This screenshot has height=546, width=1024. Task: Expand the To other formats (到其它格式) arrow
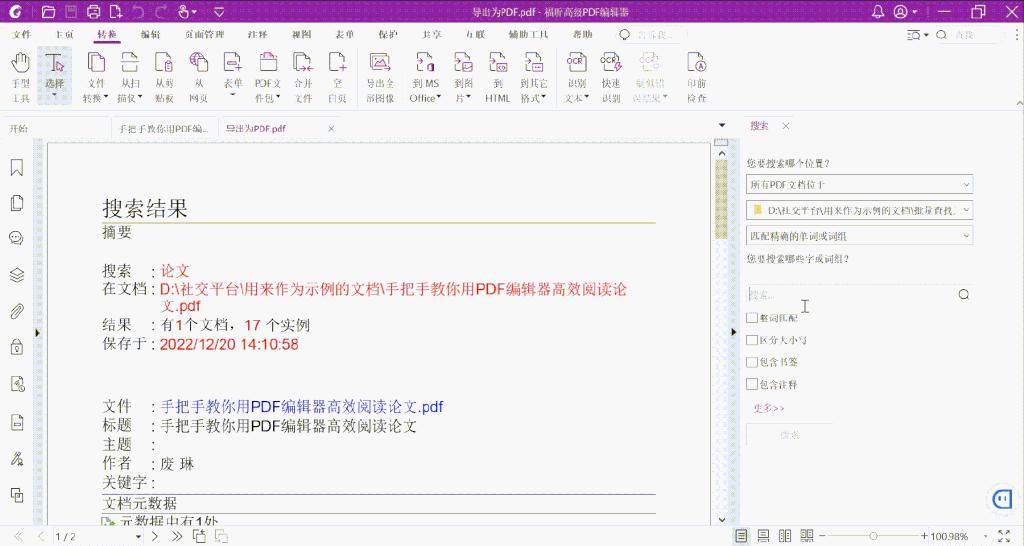point(544,98)
